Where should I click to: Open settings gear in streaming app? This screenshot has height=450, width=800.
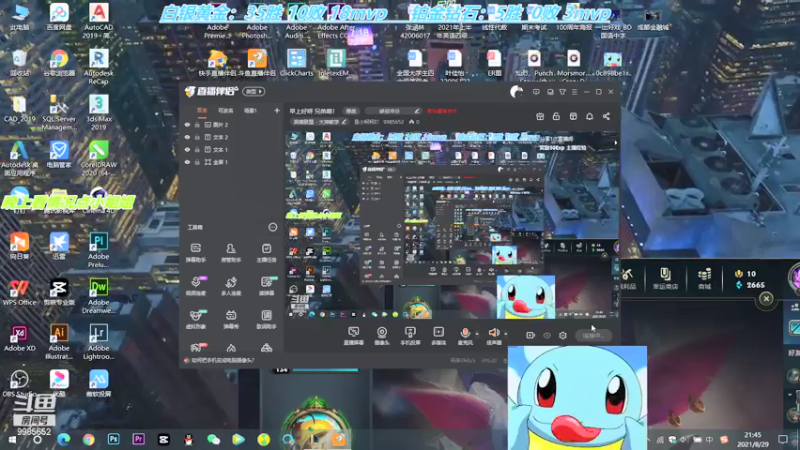[563, 335]
